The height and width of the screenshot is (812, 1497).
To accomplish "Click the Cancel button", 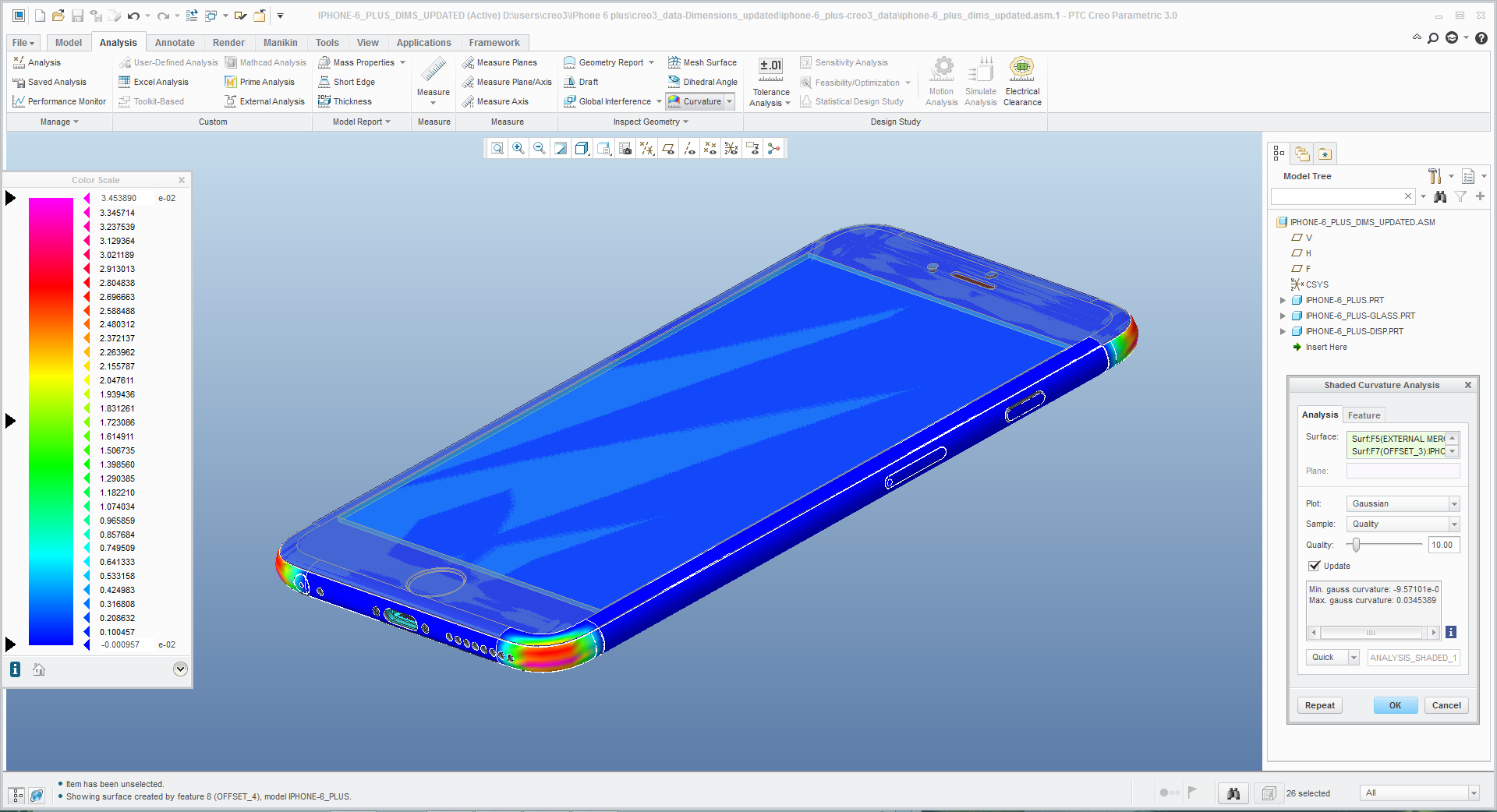I will click(x=1446, y=705).
